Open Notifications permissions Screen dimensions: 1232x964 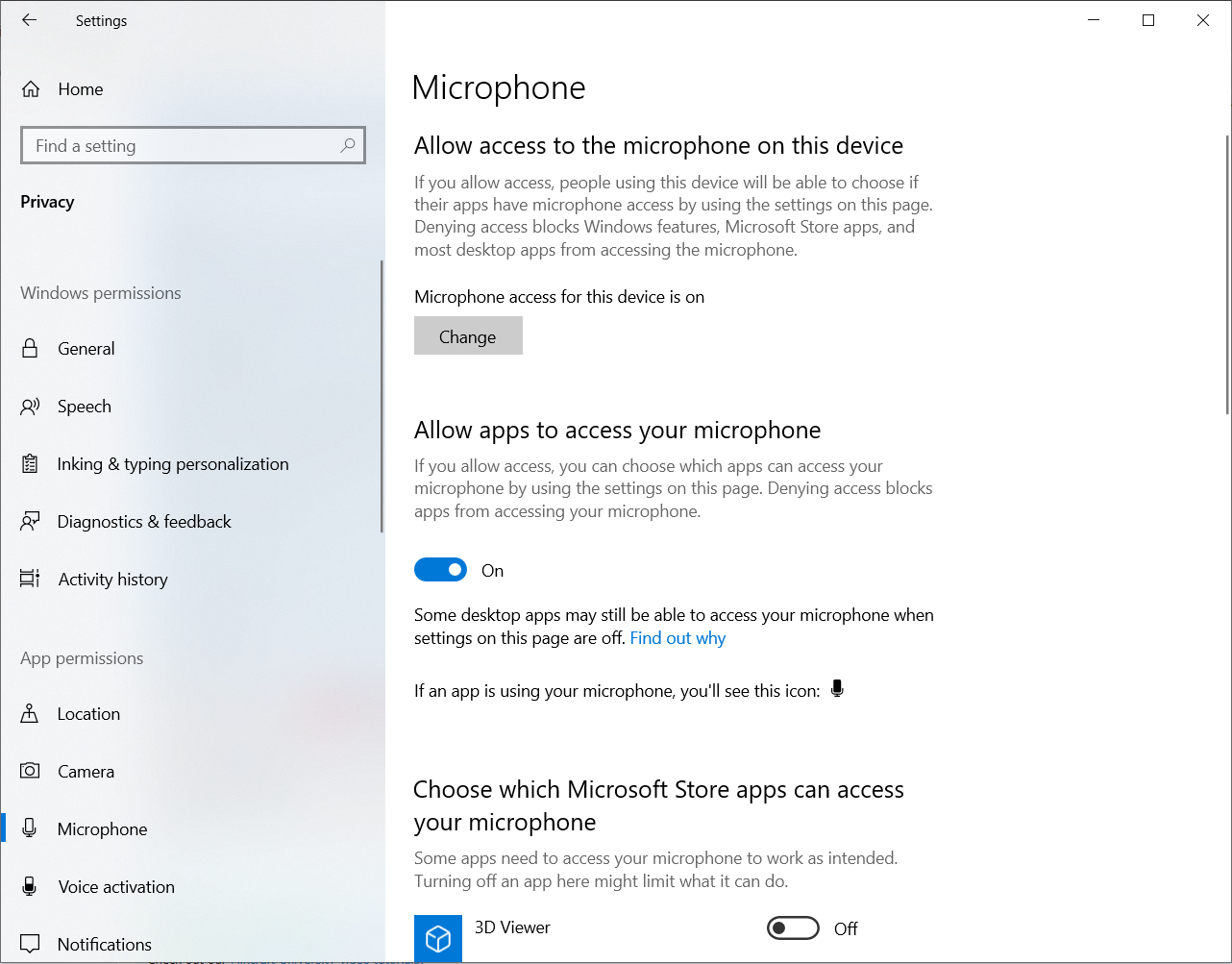(x=192, y=943)
